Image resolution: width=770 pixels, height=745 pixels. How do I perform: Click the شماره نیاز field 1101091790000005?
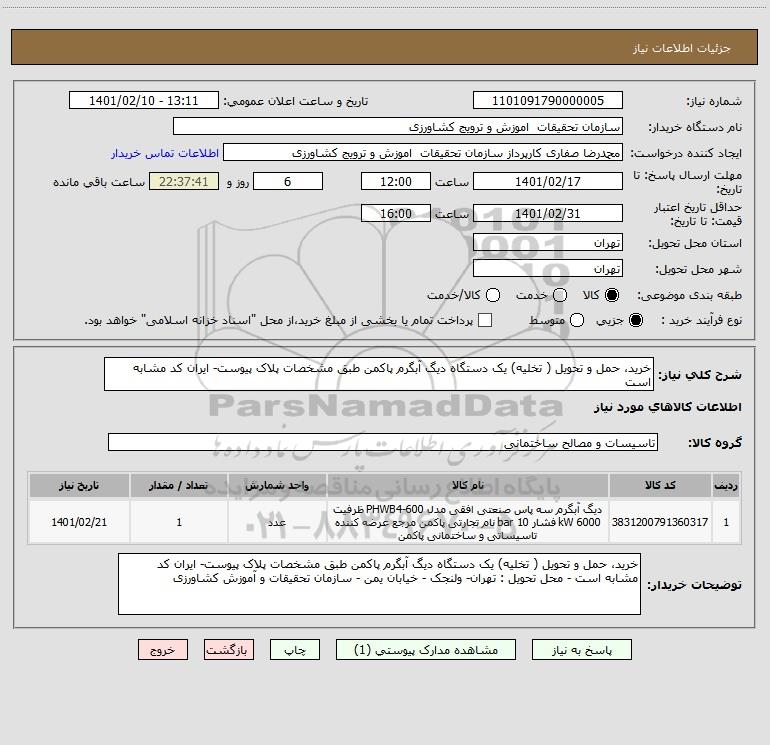548,101
